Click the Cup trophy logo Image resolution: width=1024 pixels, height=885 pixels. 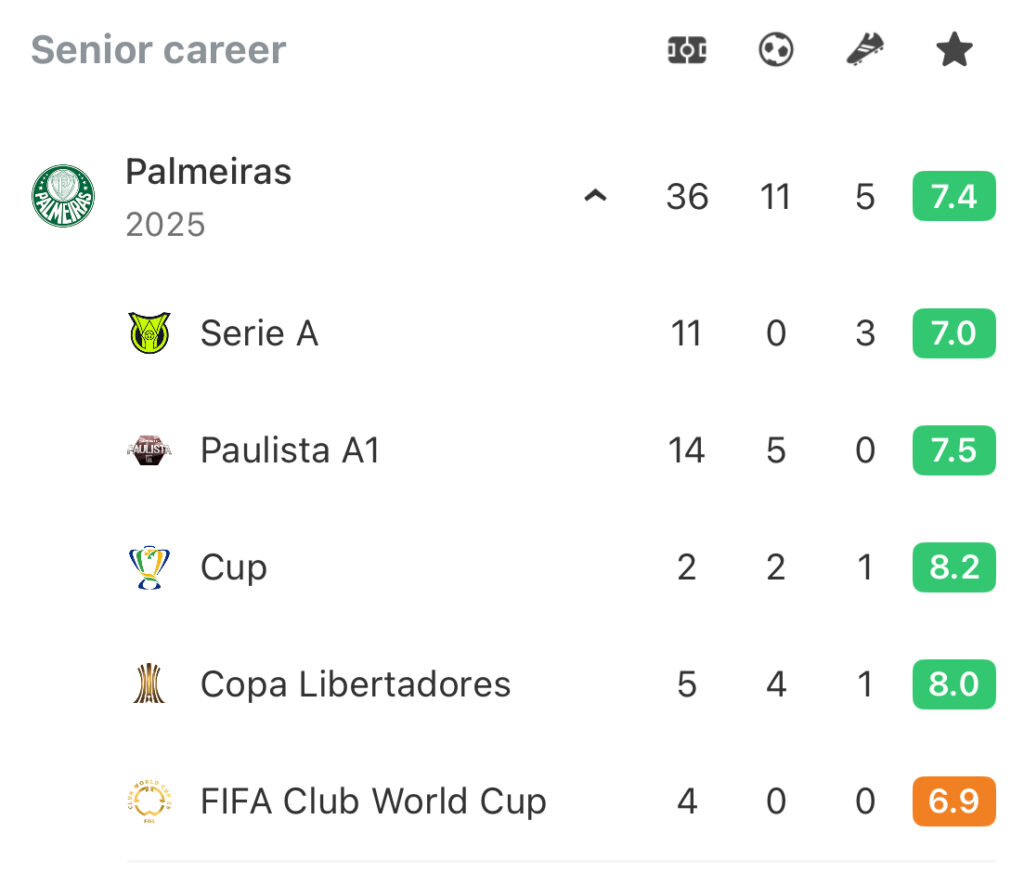tap(150, 567)
